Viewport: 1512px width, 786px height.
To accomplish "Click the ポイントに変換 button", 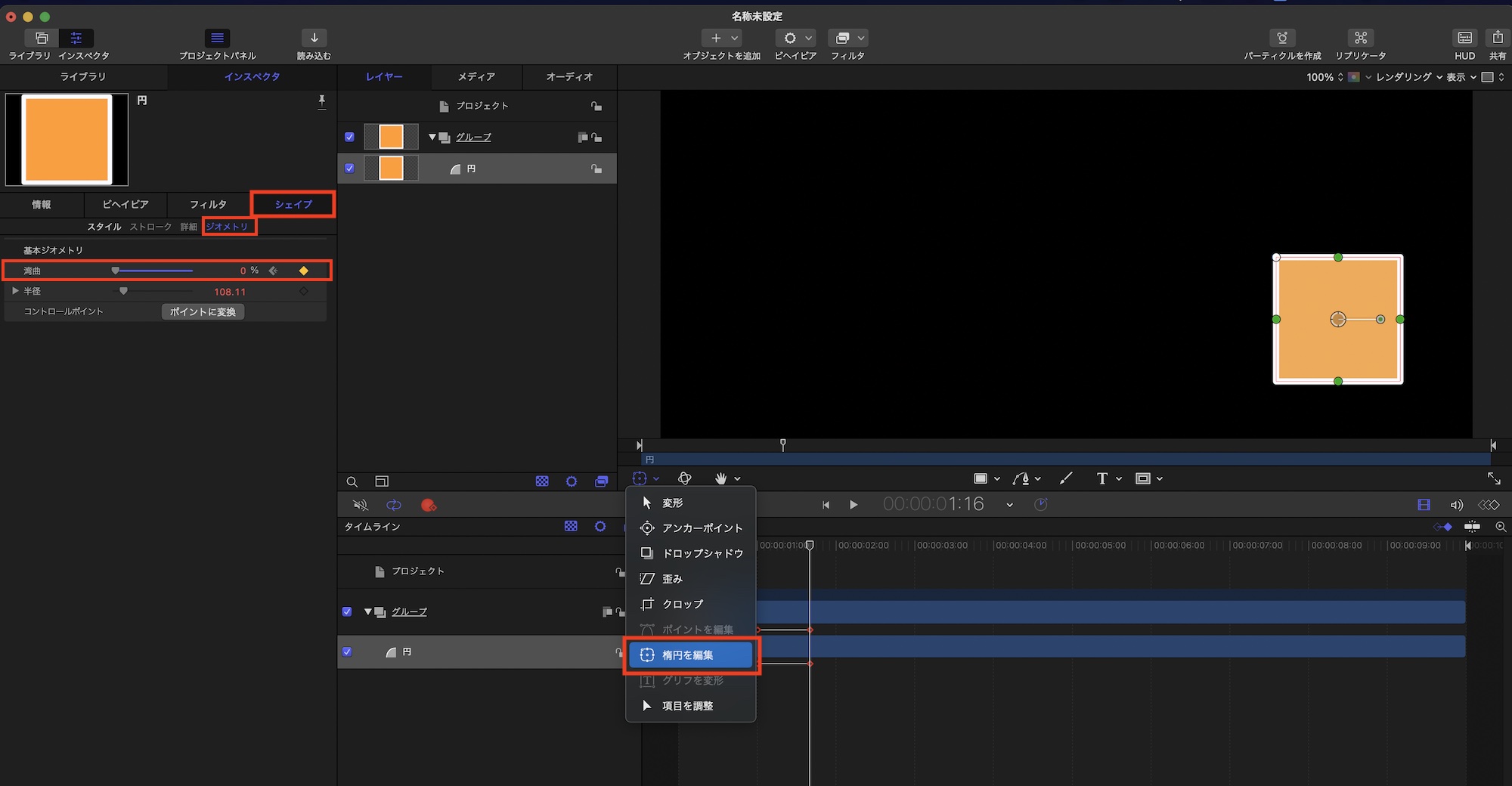I will coord(203,312).
